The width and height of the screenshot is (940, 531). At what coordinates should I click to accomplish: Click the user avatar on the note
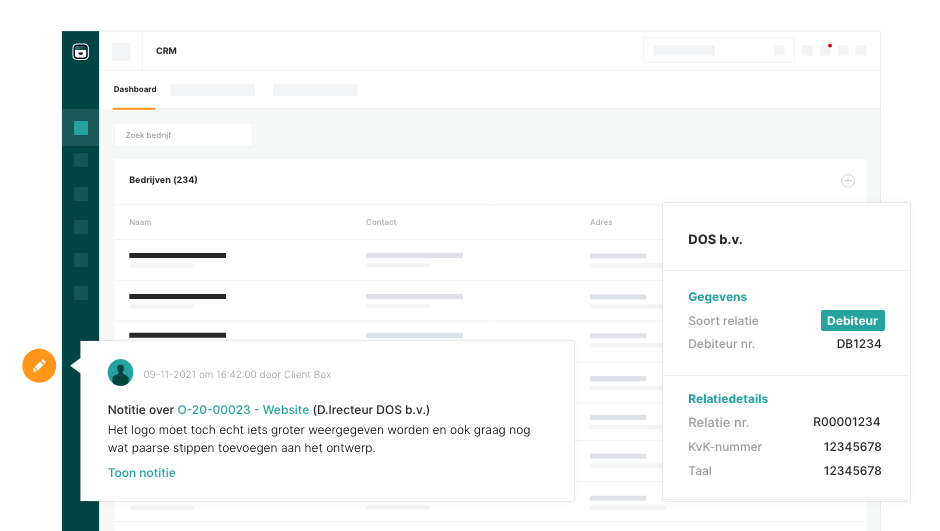click(x=121, y=373)
